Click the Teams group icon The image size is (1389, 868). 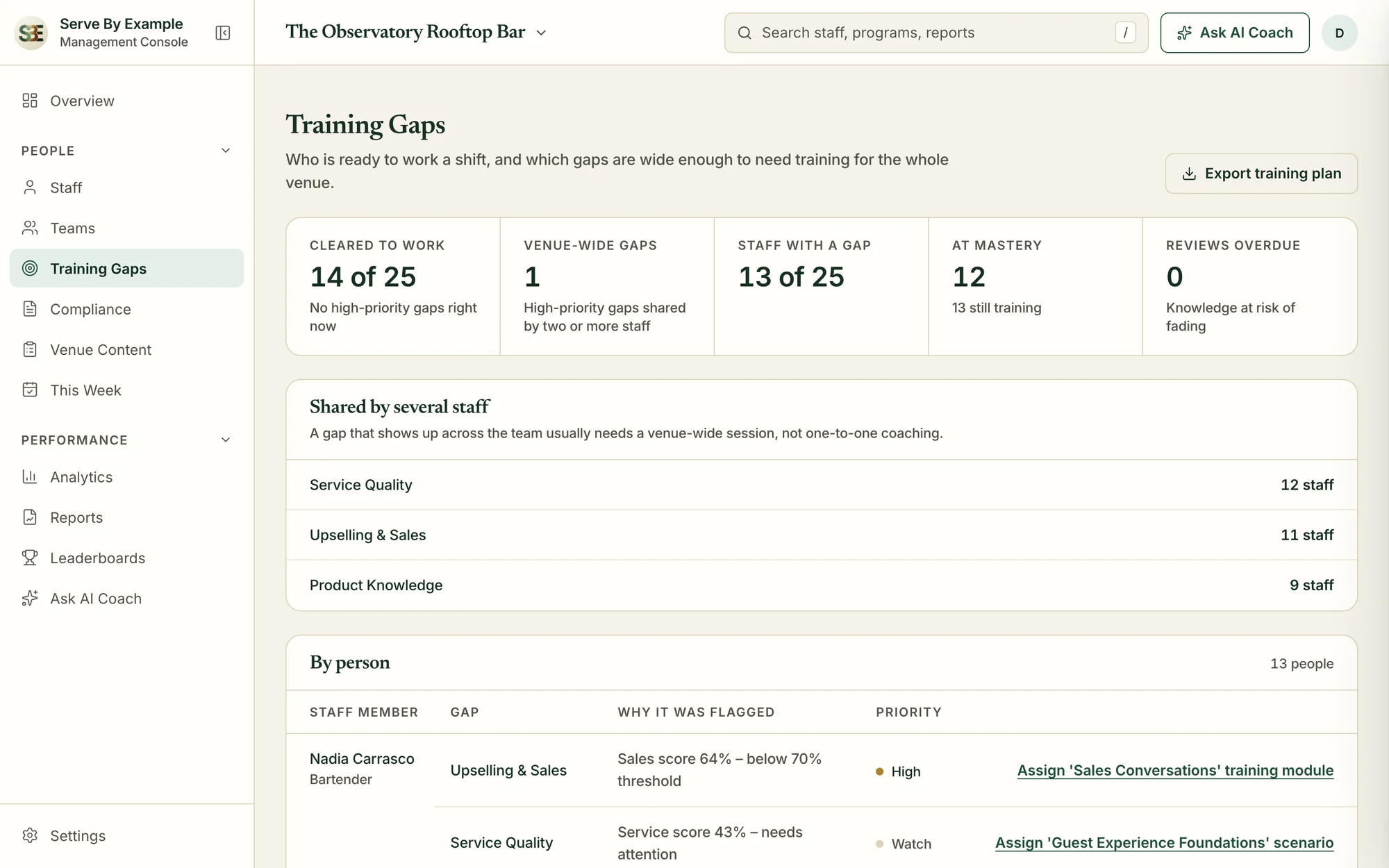coord(30,228)
